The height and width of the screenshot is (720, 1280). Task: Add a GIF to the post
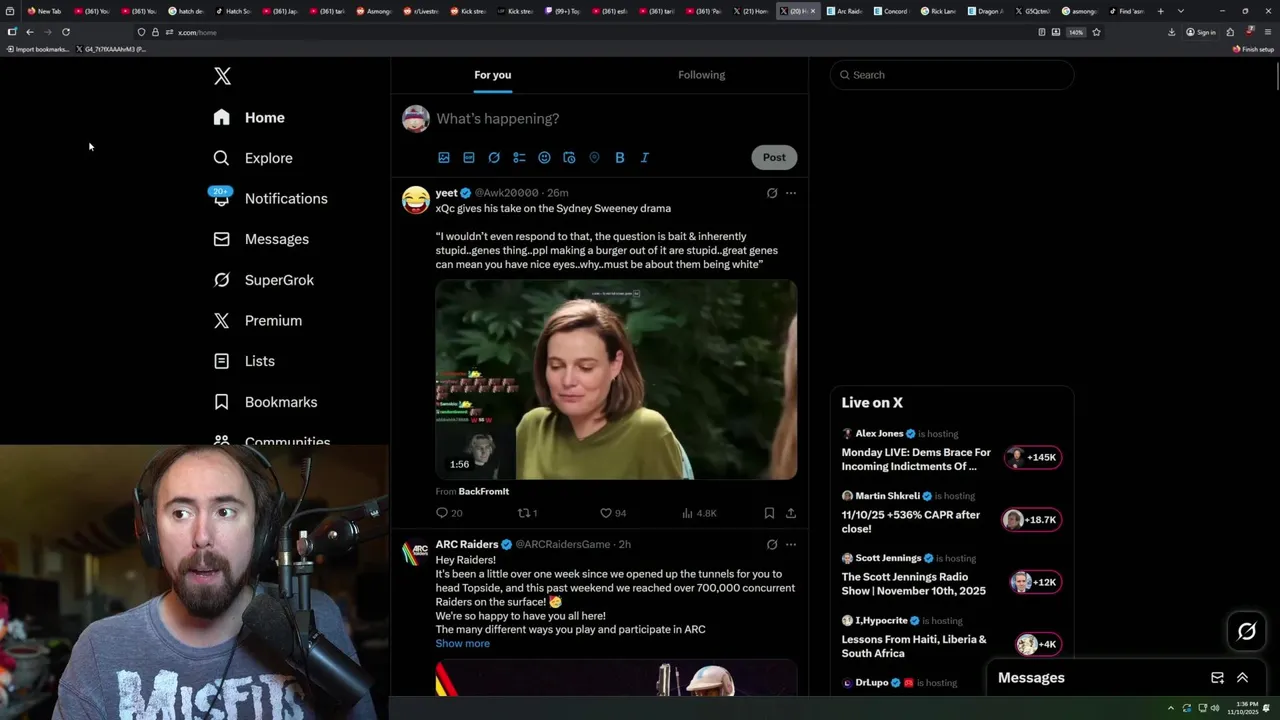click(469, 157)
